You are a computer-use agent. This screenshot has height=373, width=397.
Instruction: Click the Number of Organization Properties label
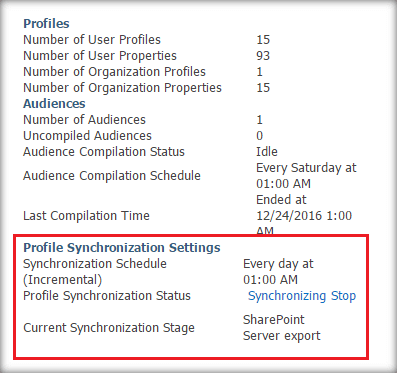point(122,88)
